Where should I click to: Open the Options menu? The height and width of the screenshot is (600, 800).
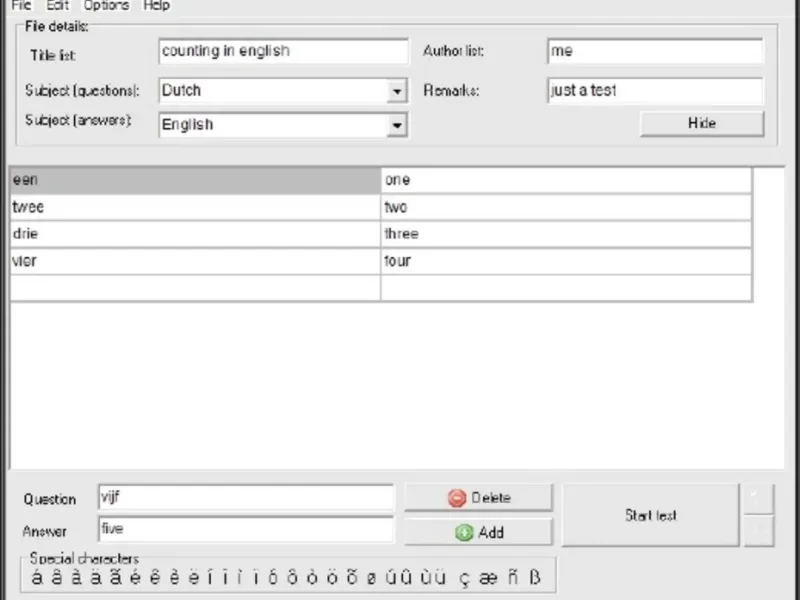click(106, 5)
